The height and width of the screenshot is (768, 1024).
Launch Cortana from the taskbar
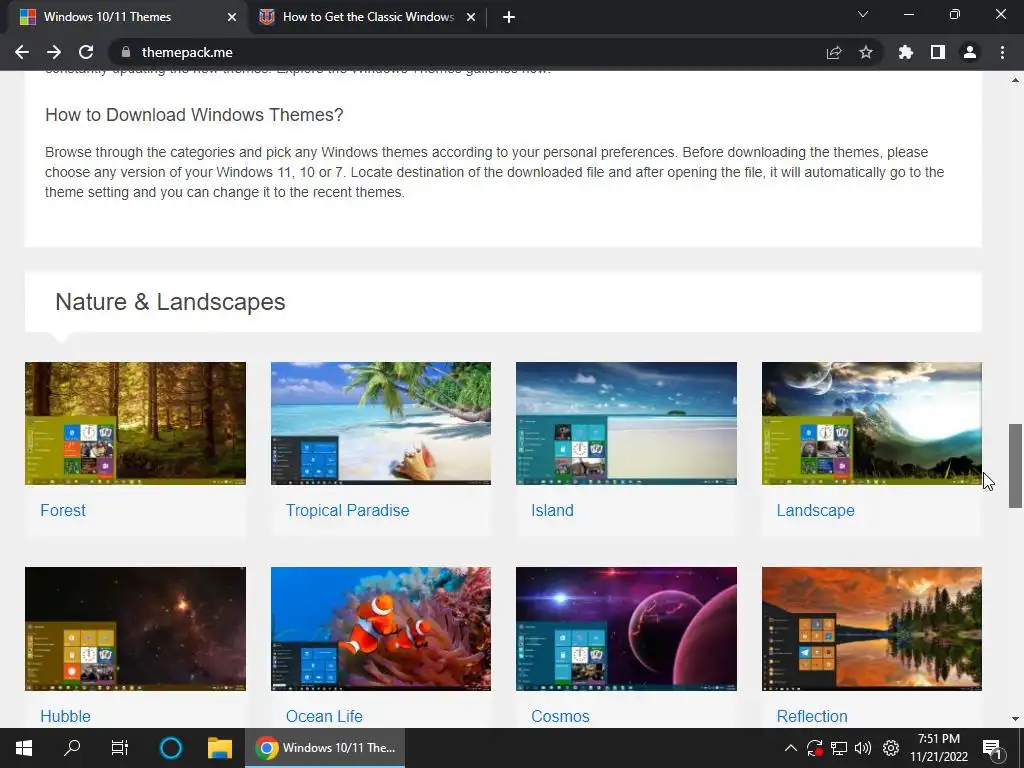point(170,748)
